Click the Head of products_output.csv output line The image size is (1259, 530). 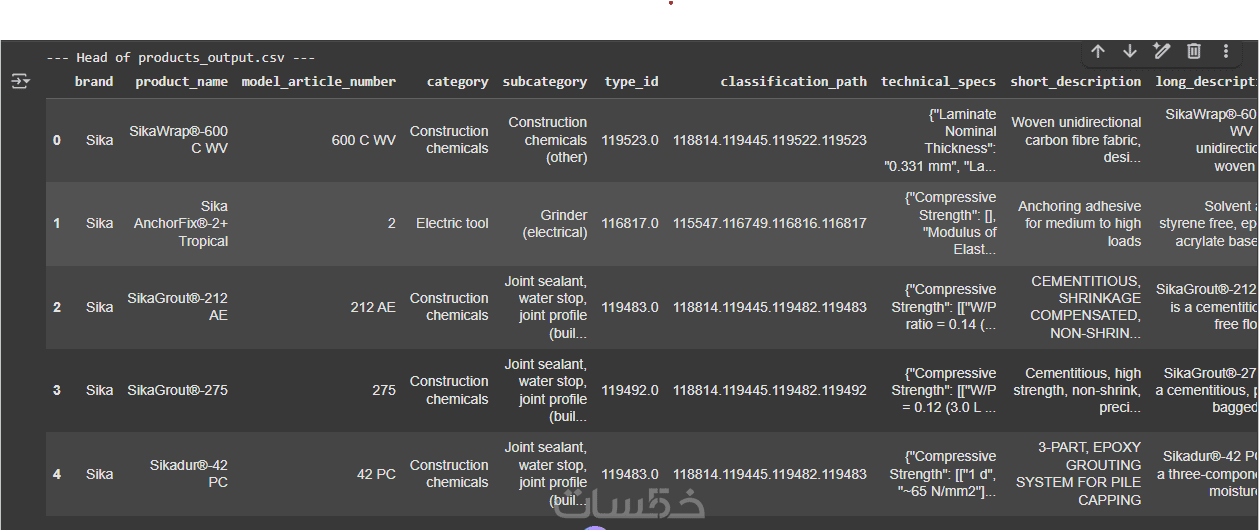(x=181, y=58)
